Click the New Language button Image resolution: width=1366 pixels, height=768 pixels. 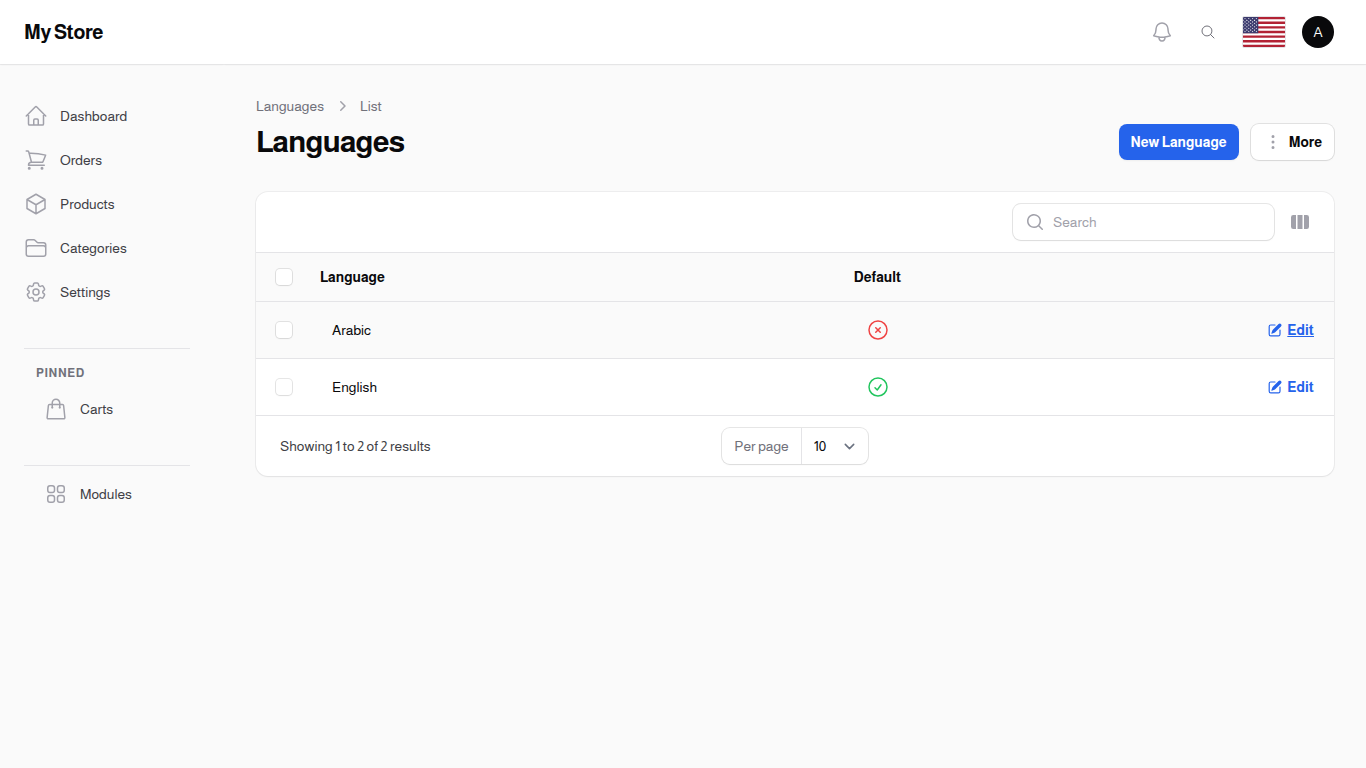point(1178,142)
